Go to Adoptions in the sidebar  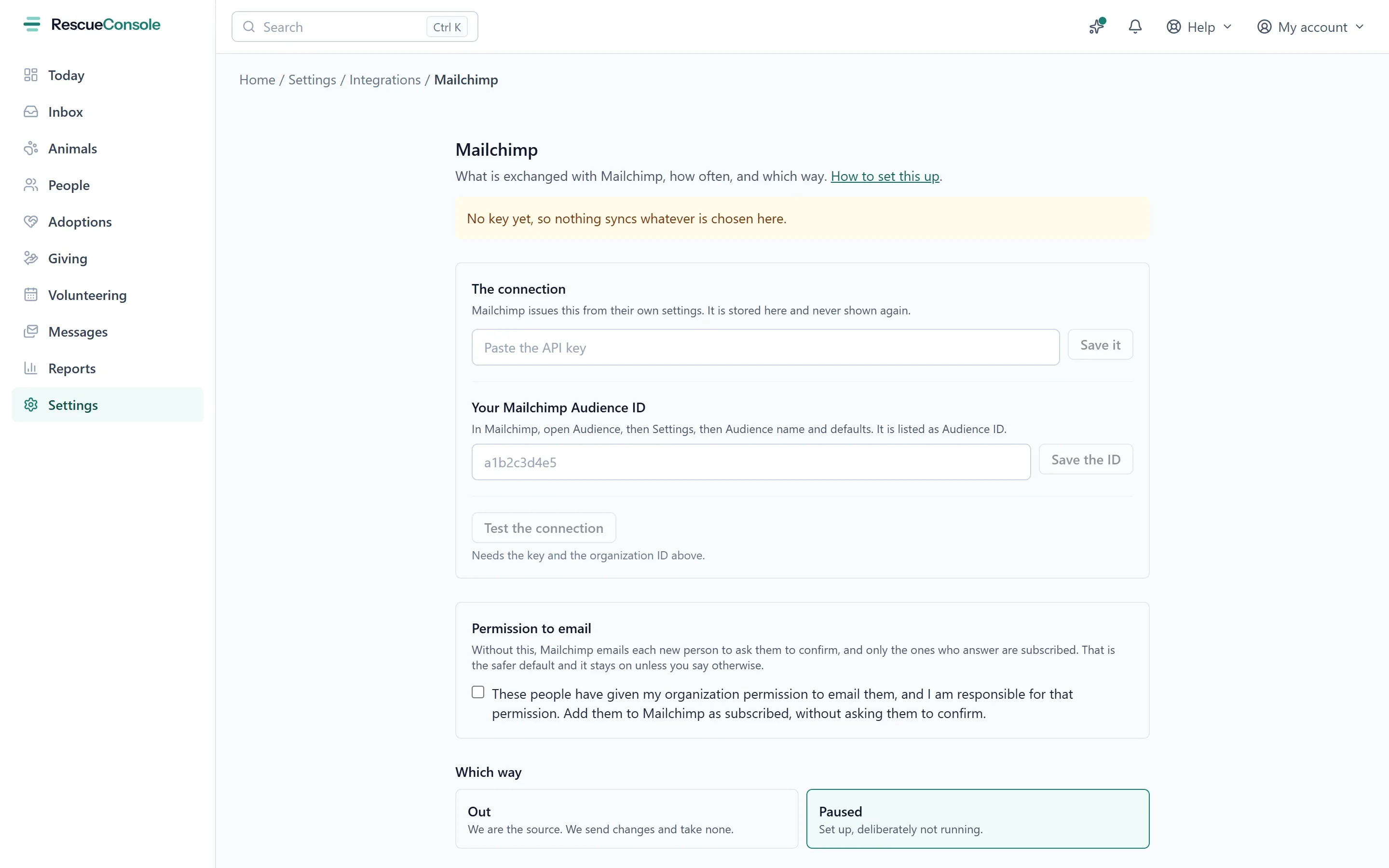click(x=108, y=222)
